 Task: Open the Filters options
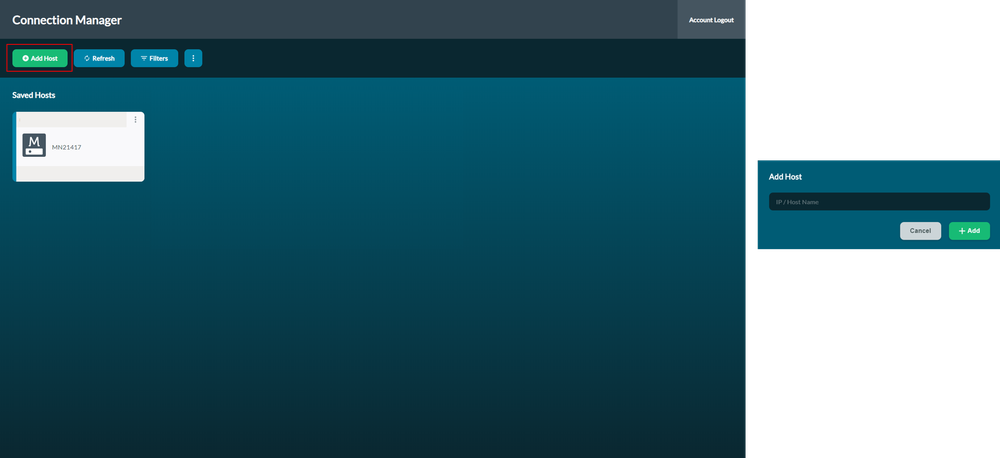click(154, 58)
